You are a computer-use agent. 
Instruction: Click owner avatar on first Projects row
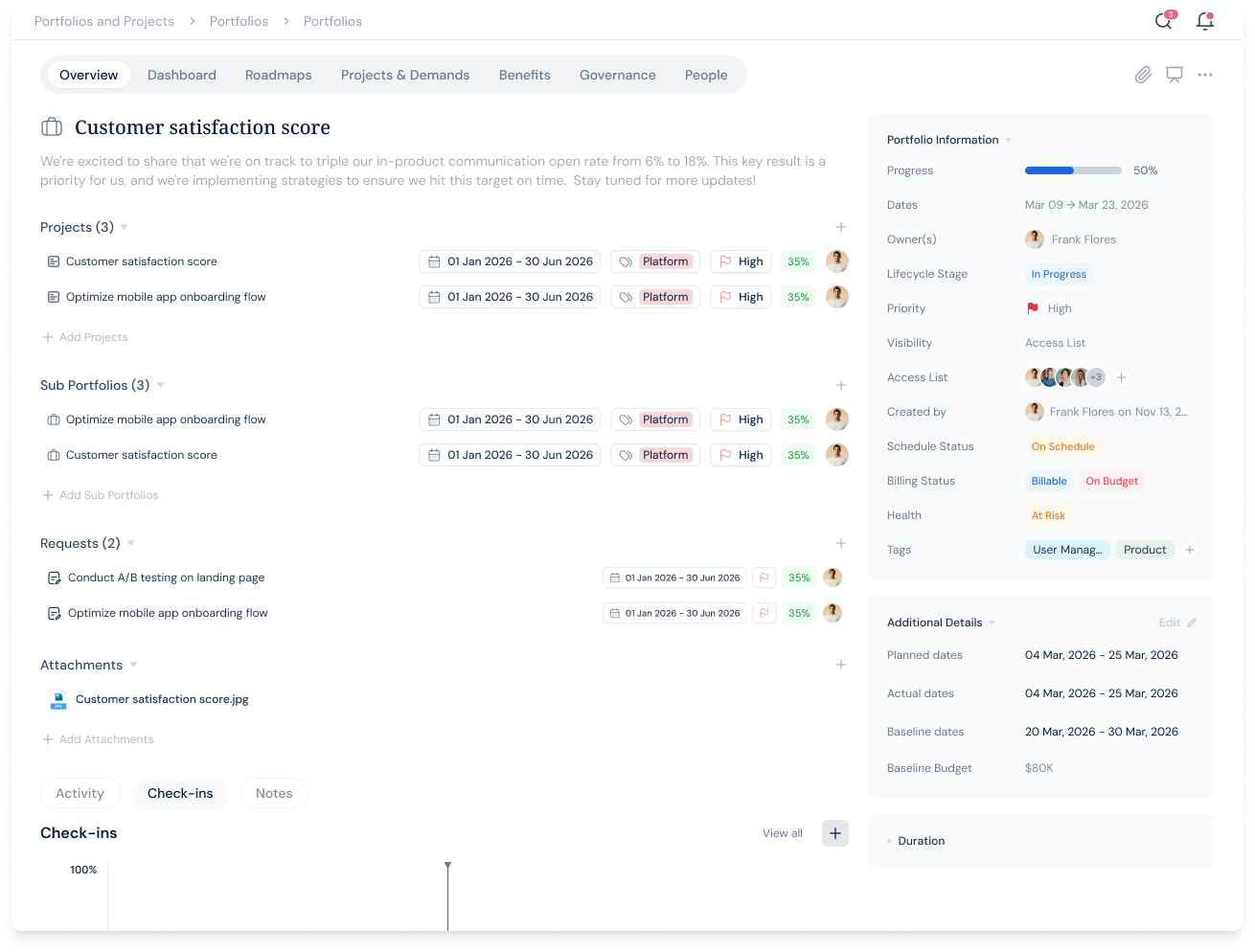point(837,261)
